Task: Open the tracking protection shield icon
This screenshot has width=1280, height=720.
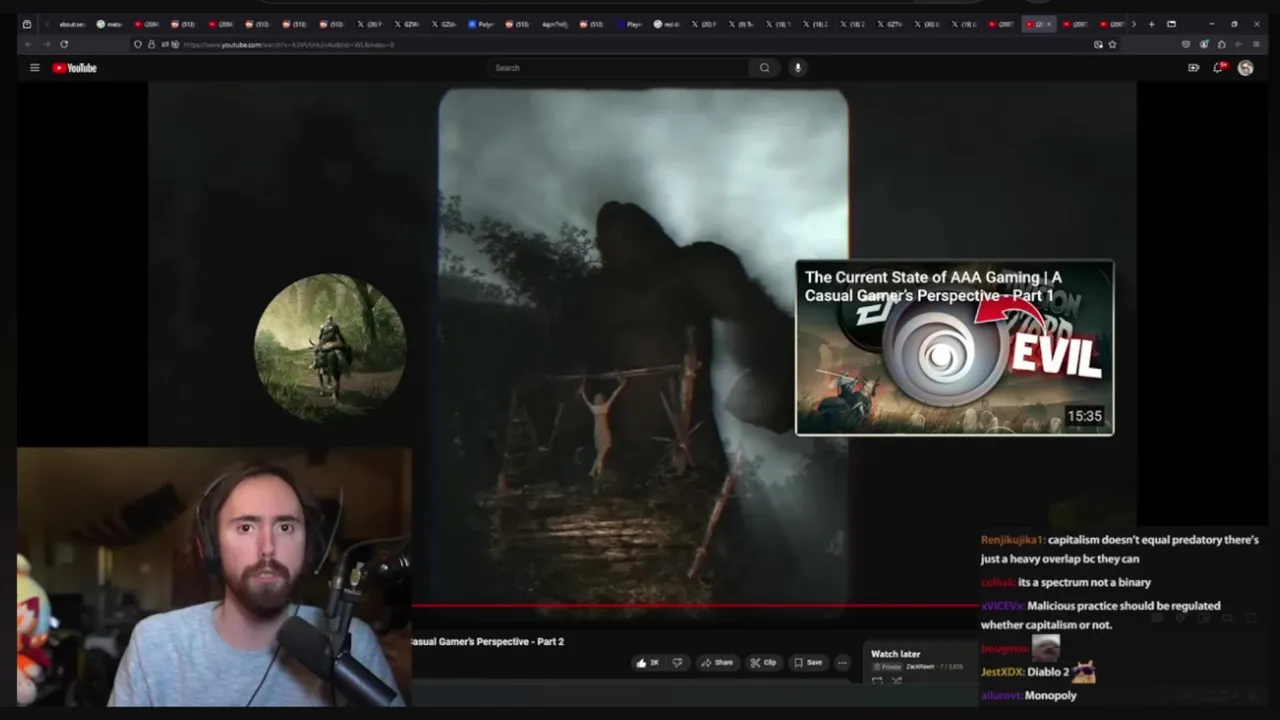Action: pyautogui.click(x=138, y=44)
